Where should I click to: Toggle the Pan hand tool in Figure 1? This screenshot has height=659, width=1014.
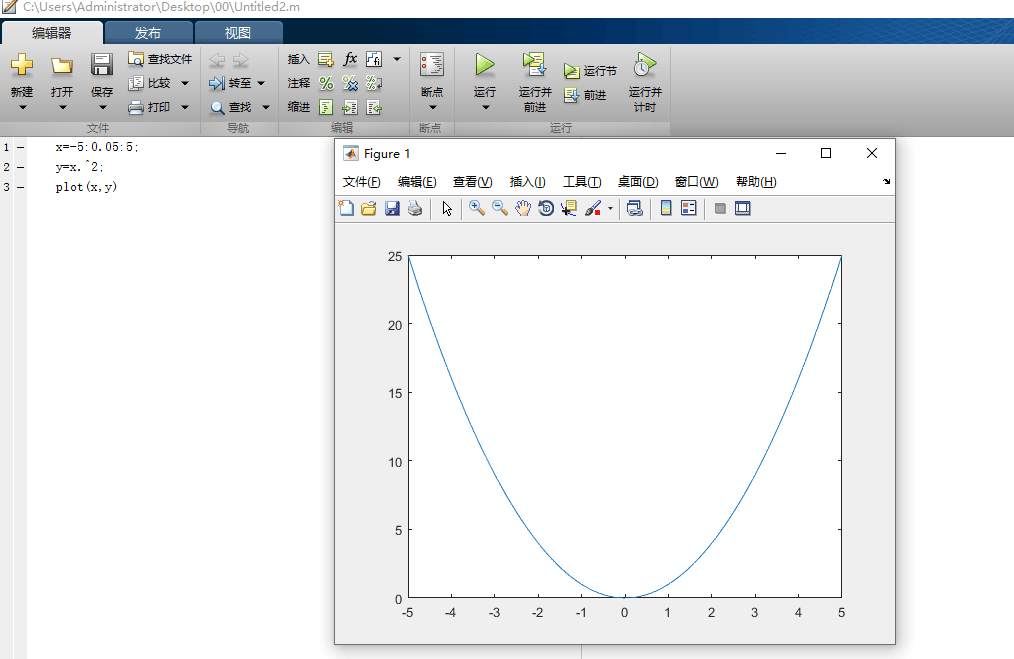pos(523,208)
